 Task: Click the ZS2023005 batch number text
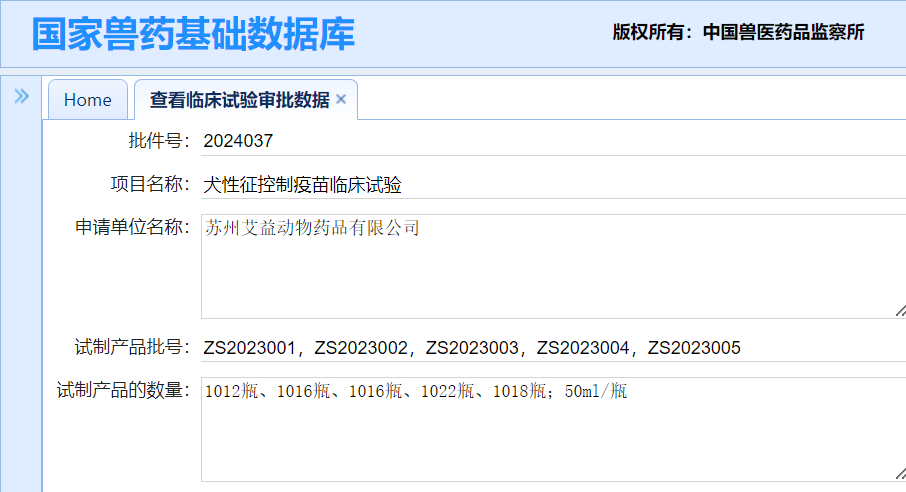[694, 348]
